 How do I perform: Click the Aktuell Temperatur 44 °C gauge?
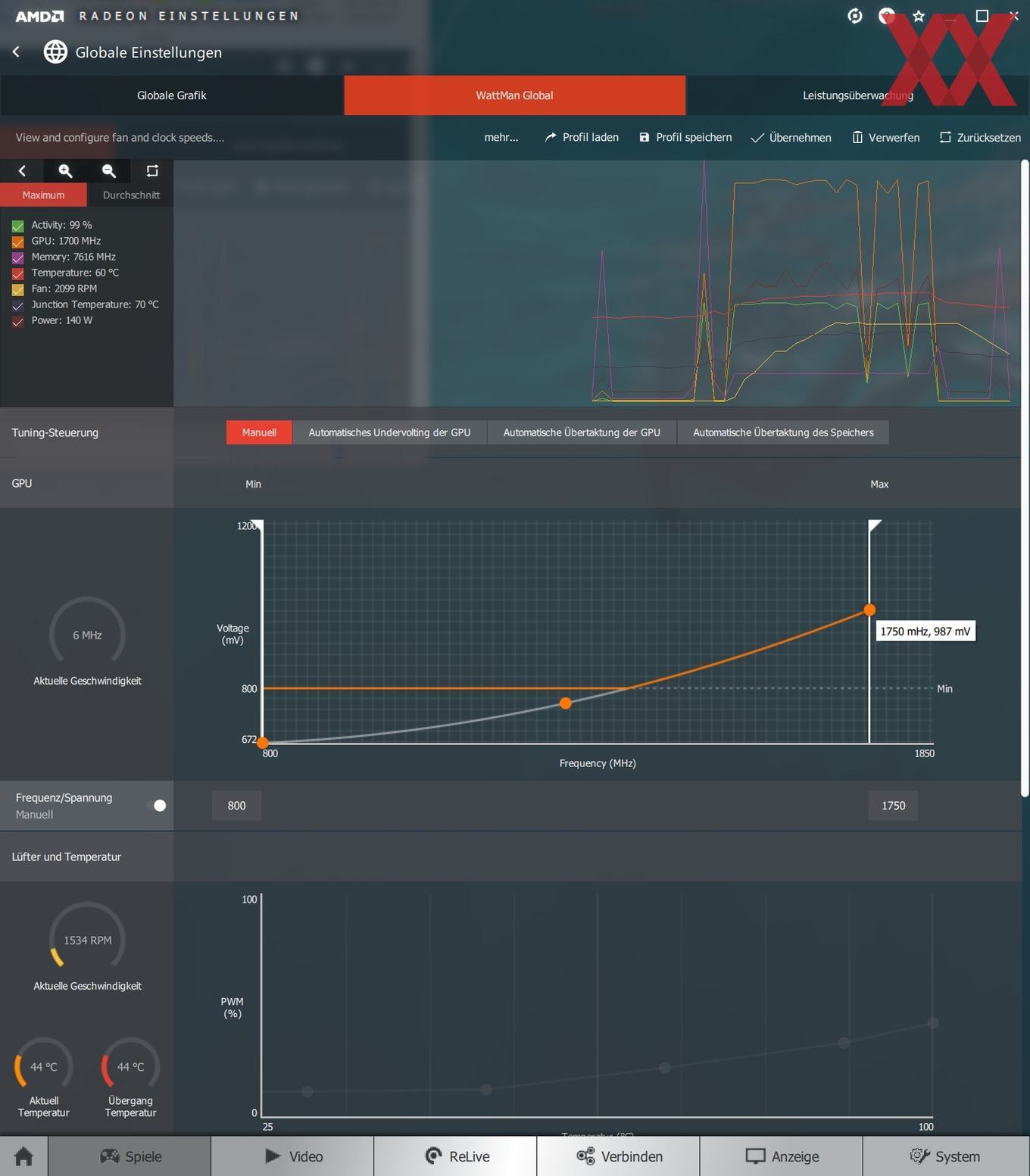[x=43, y=1065]
